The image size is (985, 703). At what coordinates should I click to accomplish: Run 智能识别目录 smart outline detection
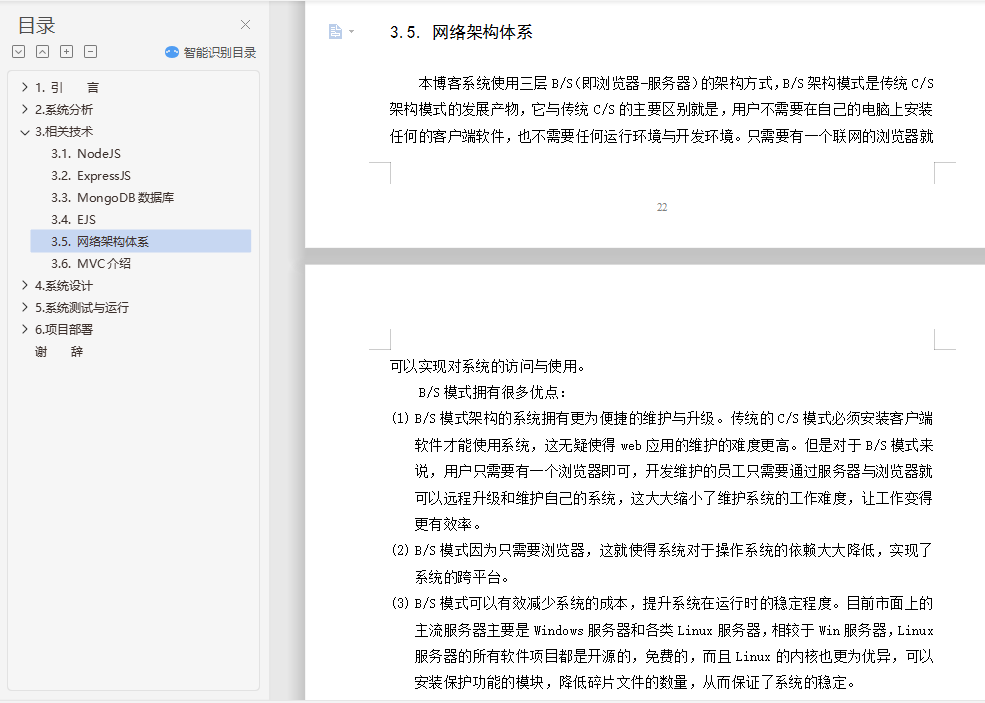tap(210, 52)
